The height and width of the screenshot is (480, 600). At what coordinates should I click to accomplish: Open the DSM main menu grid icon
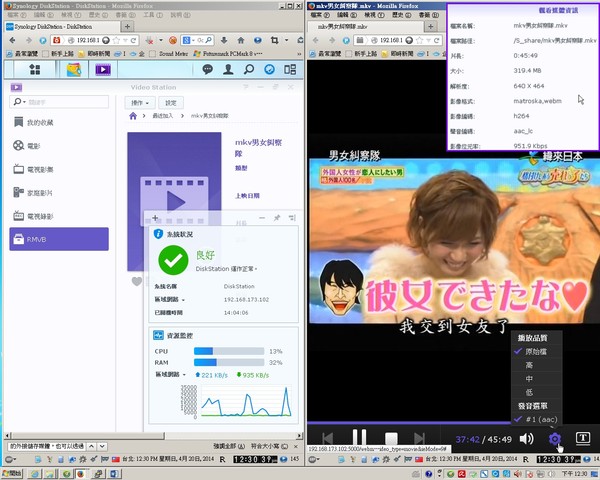coord(36,70)
